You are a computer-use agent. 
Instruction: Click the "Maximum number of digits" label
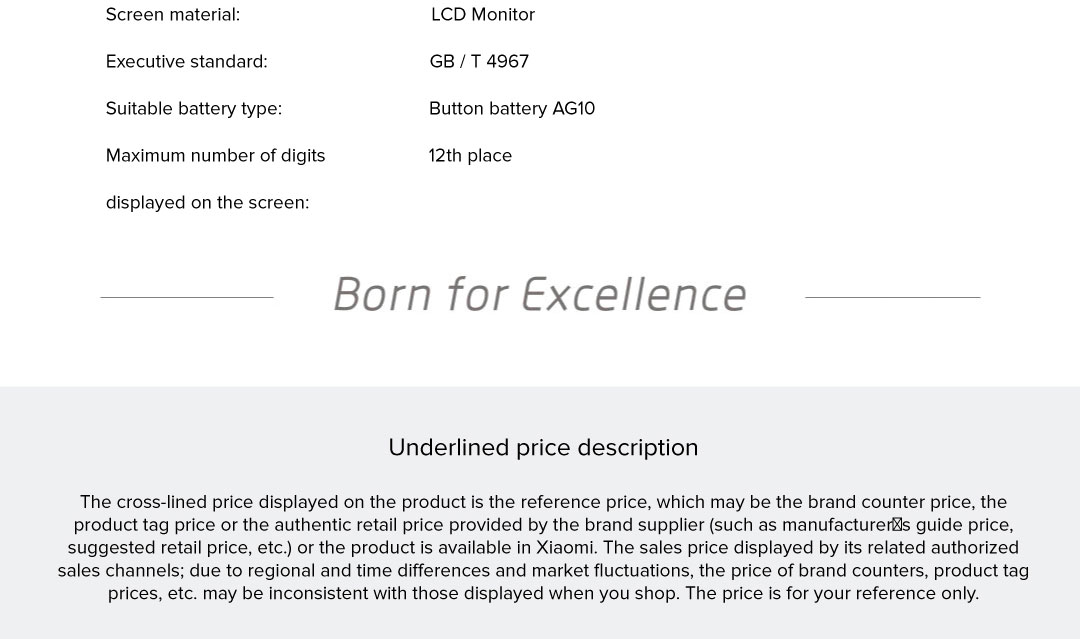(x=215, y=156)
